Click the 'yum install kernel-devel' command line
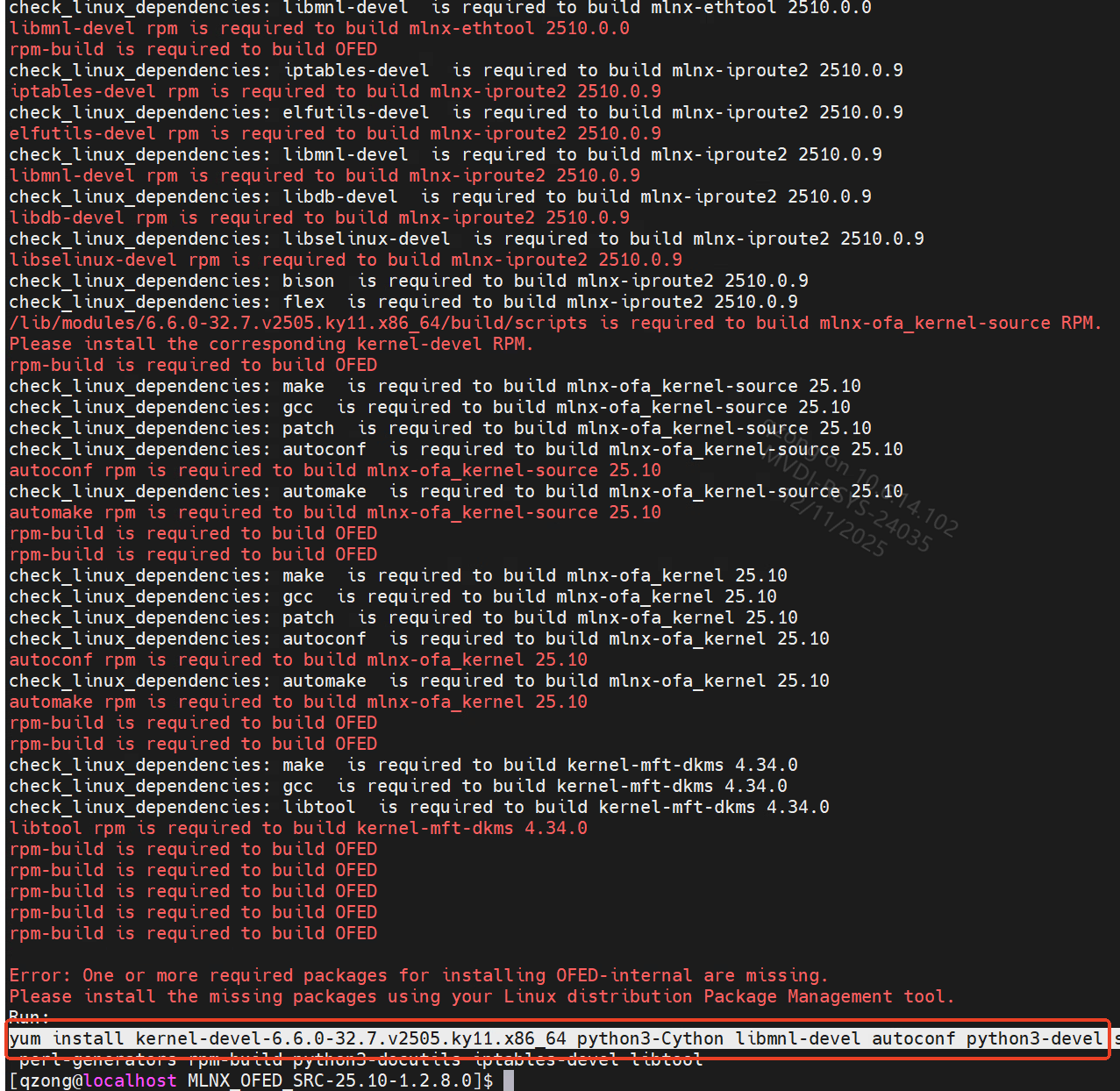Image resolution: width=1120 pixels, height=1091 pixels. 560,1038
